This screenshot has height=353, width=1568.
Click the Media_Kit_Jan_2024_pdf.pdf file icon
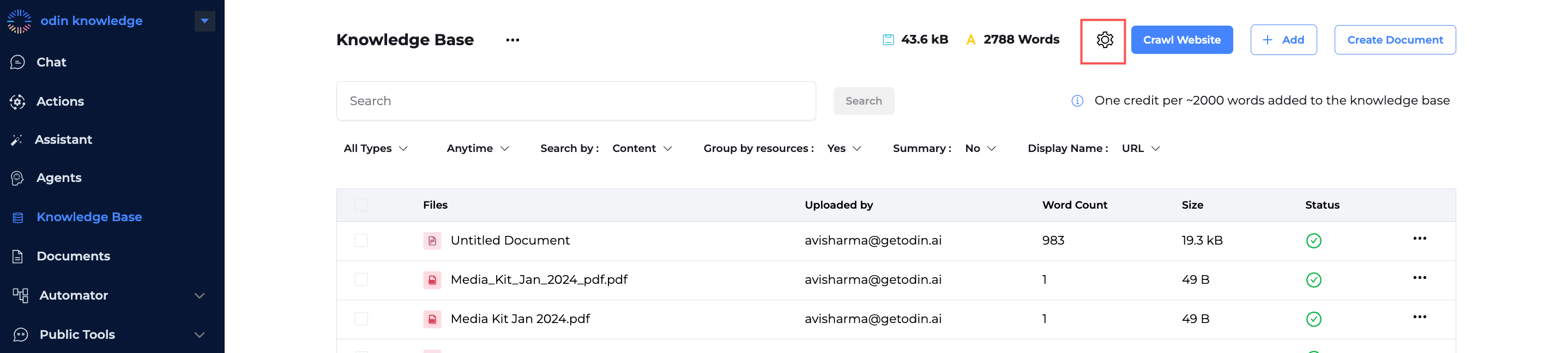click(432, 280)
